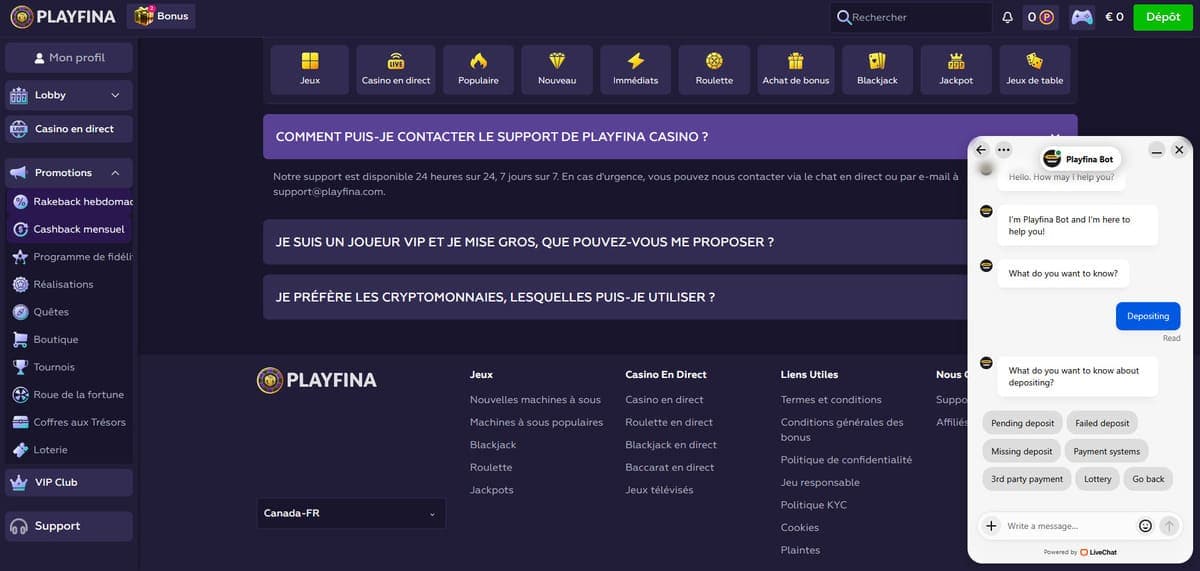Choose Go back quick reply in chat

(1148, 479)
